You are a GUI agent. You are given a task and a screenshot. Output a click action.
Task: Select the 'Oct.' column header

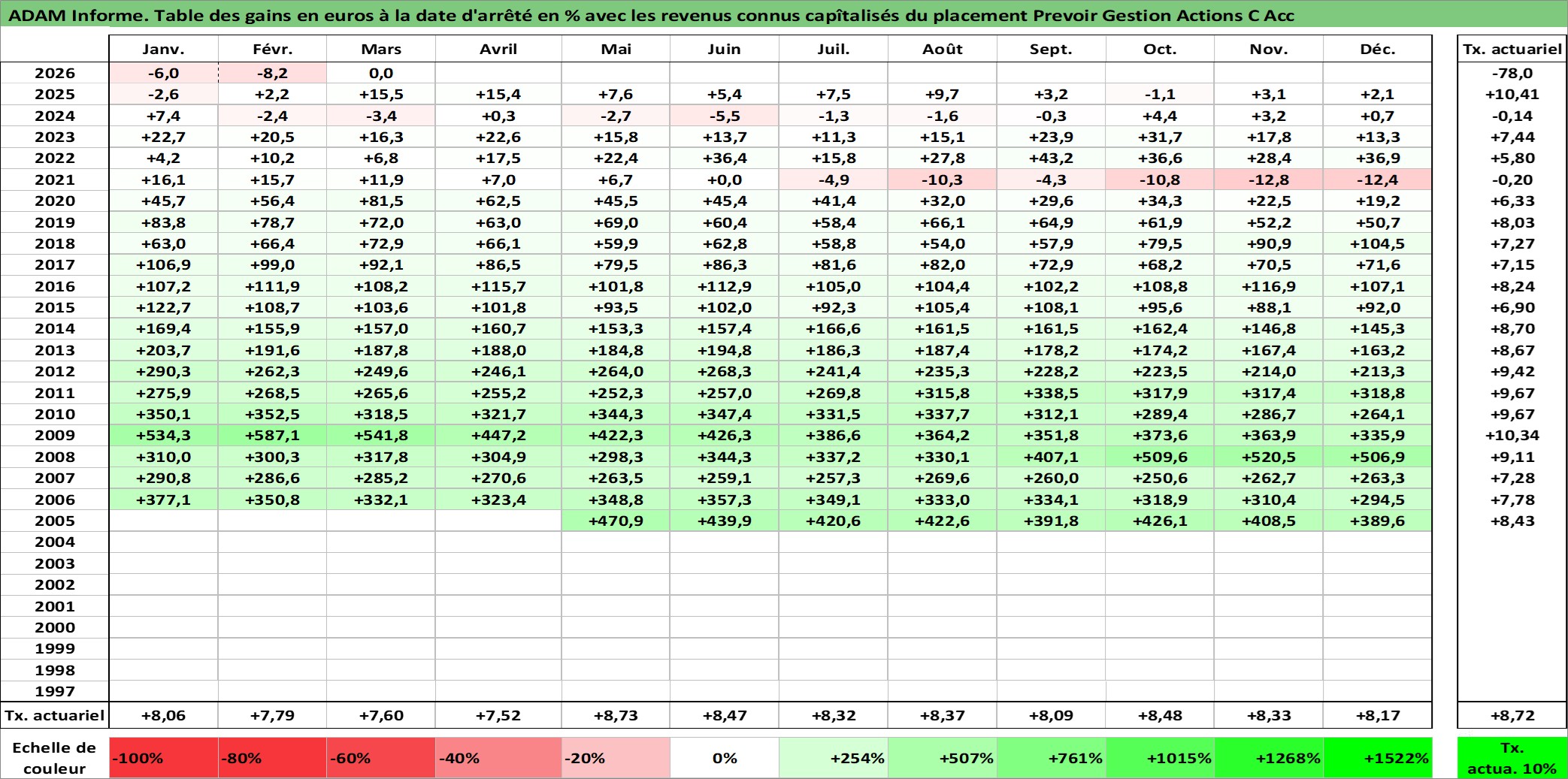pyautogui.click(x=1160, y=49)
